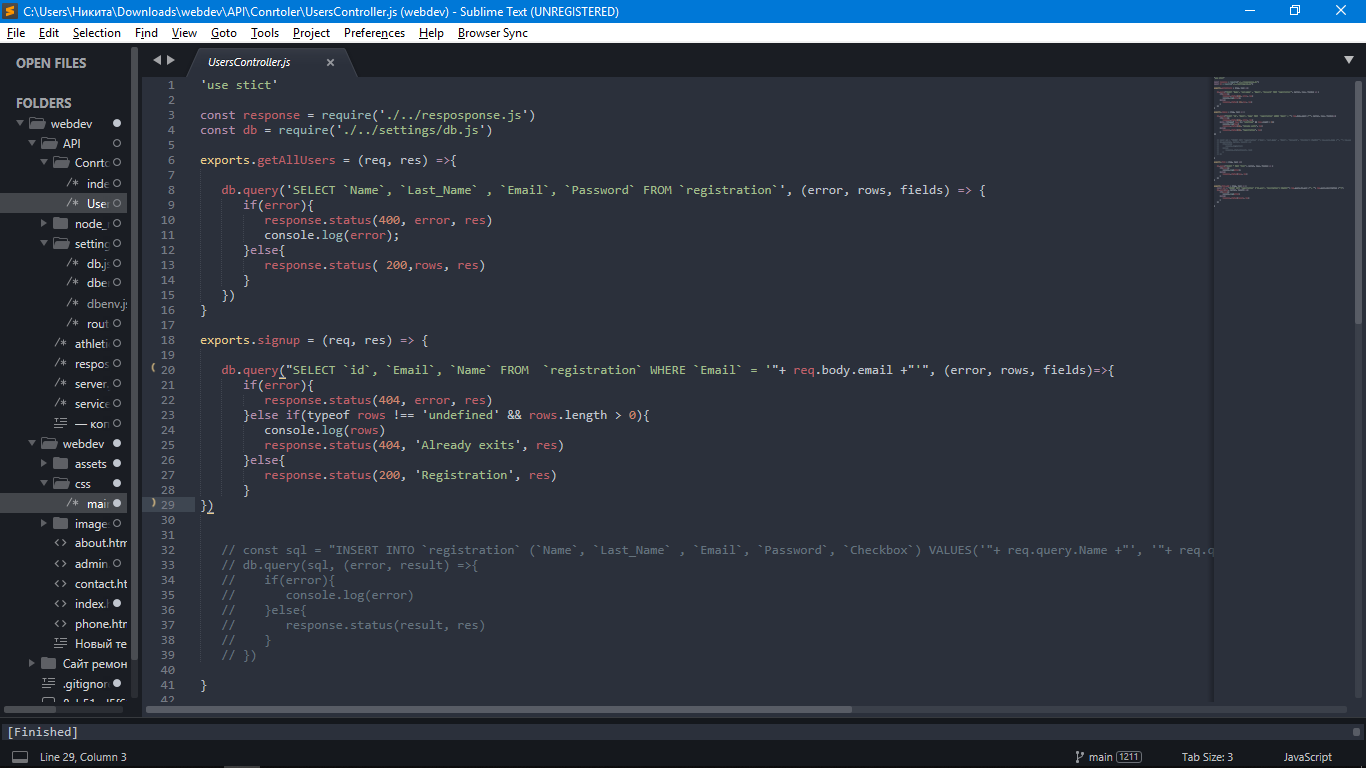1366x768 pixels.
Task: Click the Git branch icon for main
Action: 1080,757
